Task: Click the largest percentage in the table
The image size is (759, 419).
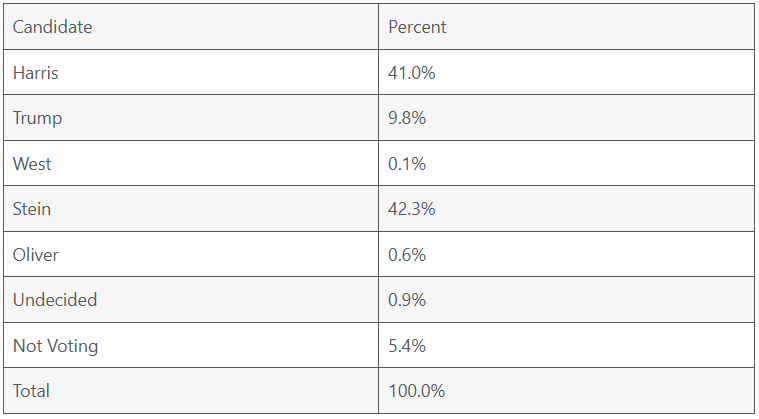Action: [x=411, y=209]
